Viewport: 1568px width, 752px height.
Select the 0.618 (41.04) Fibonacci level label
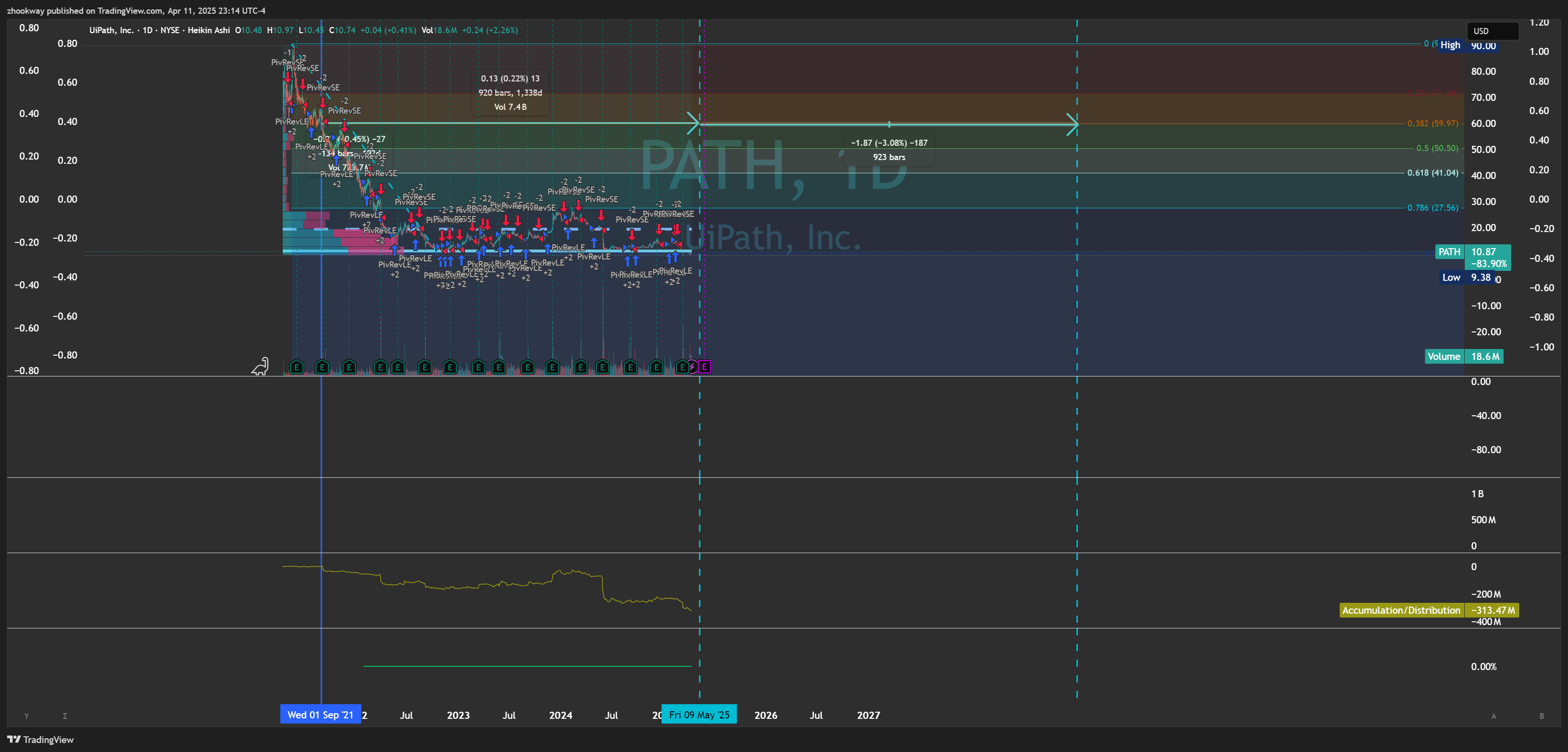1432,172
